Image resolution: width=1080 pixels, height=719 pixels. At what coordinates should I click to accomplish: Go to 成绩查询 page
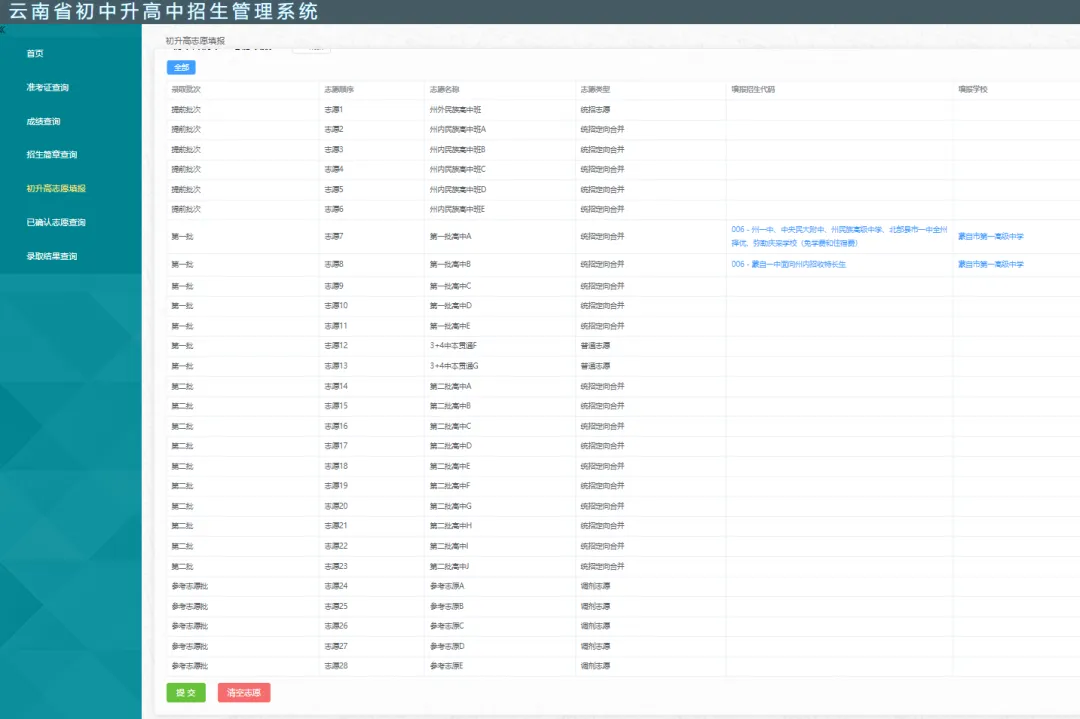(43, 121)
